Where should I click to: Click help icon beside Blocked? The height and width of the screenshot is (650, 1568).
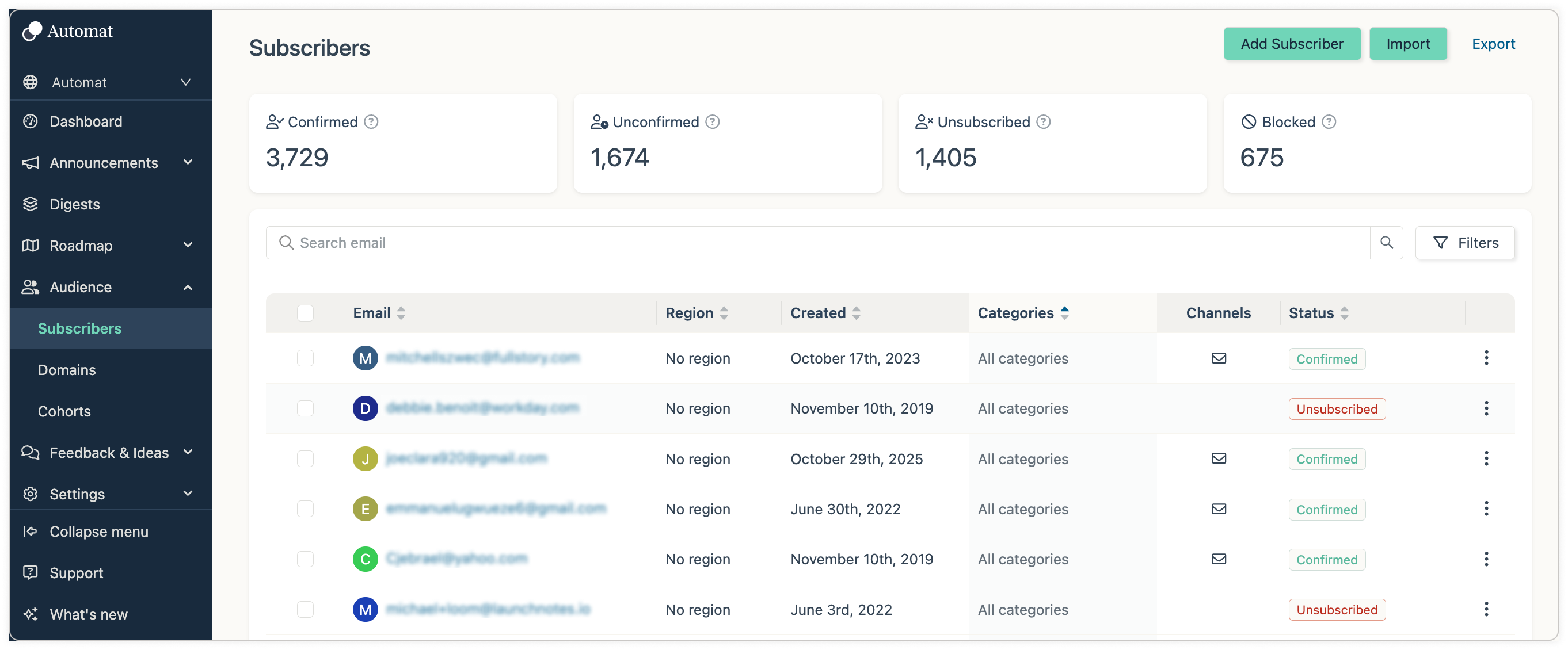click(x=1329, y=121)
